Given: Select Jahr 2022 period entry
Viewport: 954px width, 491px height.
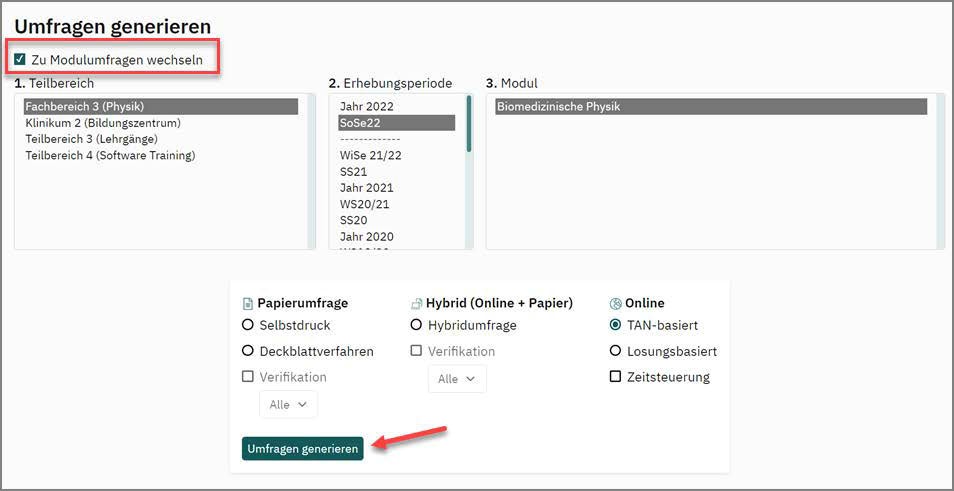Looking at the screenshot, I should pos(367,107).
